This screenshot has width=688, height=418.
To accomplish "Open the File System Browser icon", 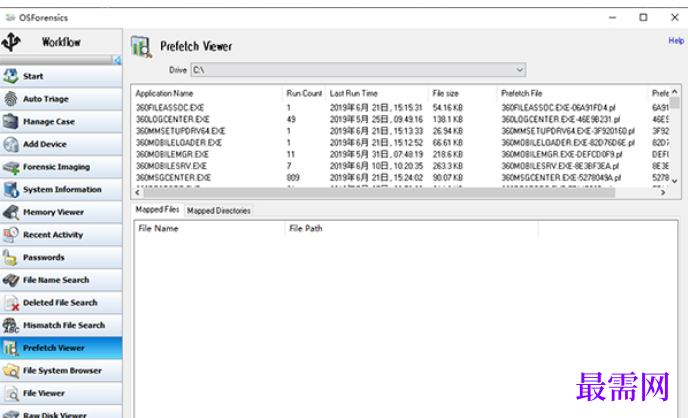I will pyautogui.click(x=11, y=371).
